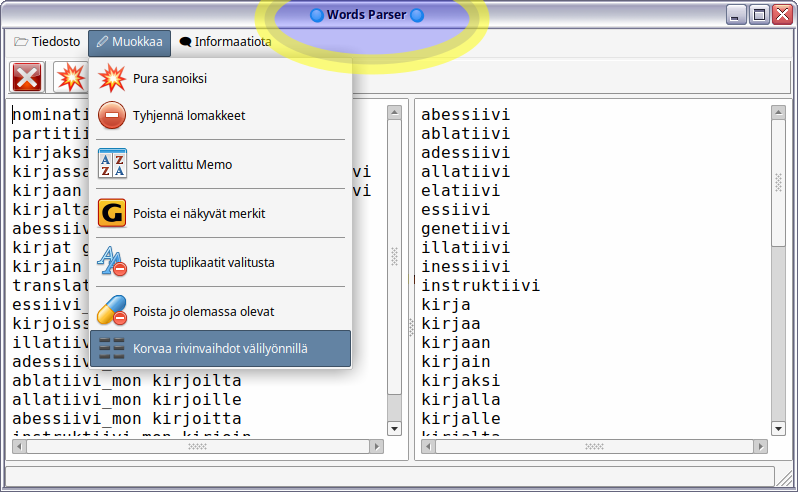Minimize the Words Parser window
This screenshot has height=492, width=798.
(x=736, y=15)
